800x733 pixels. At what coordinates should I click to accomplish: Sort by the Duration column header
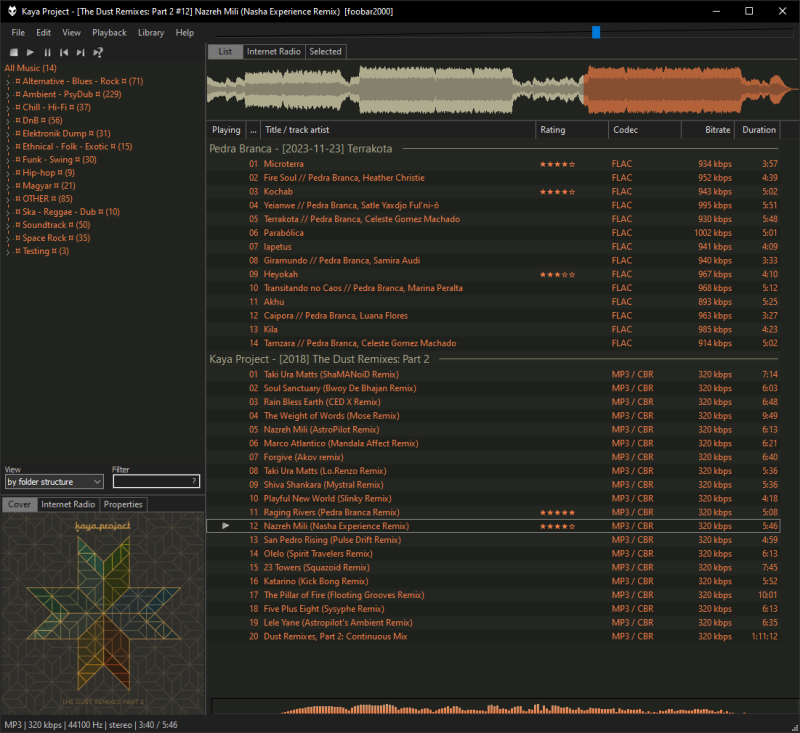[x=758, y=130]
